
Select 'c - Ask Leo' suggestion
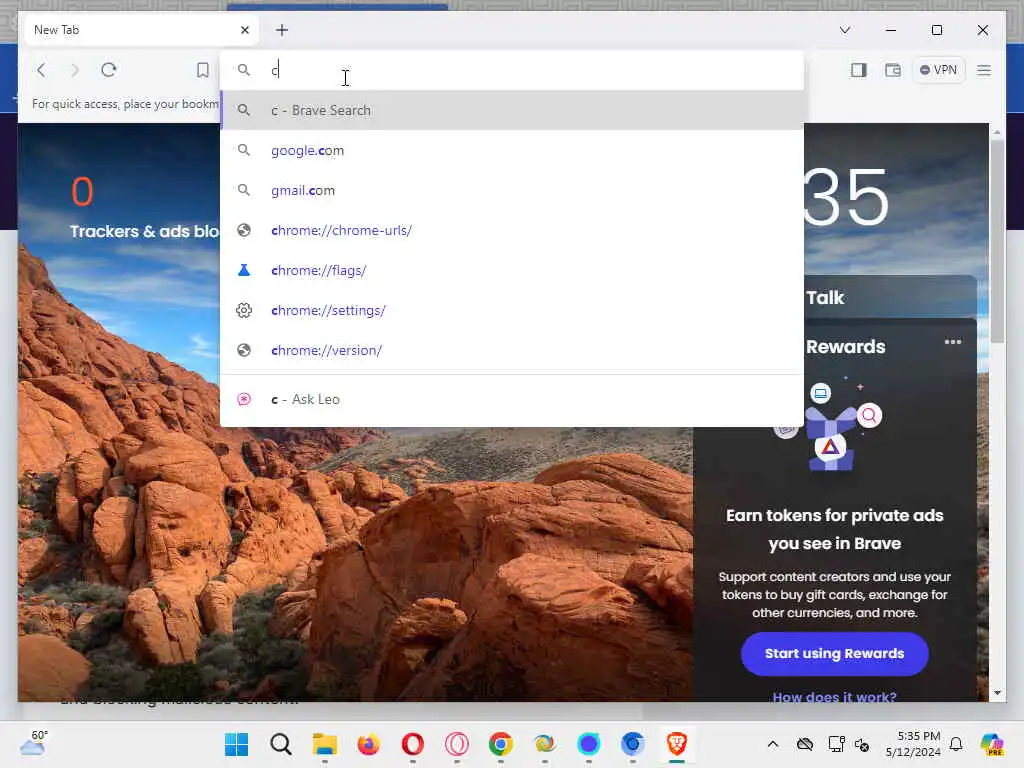click(x=512, y=399)
